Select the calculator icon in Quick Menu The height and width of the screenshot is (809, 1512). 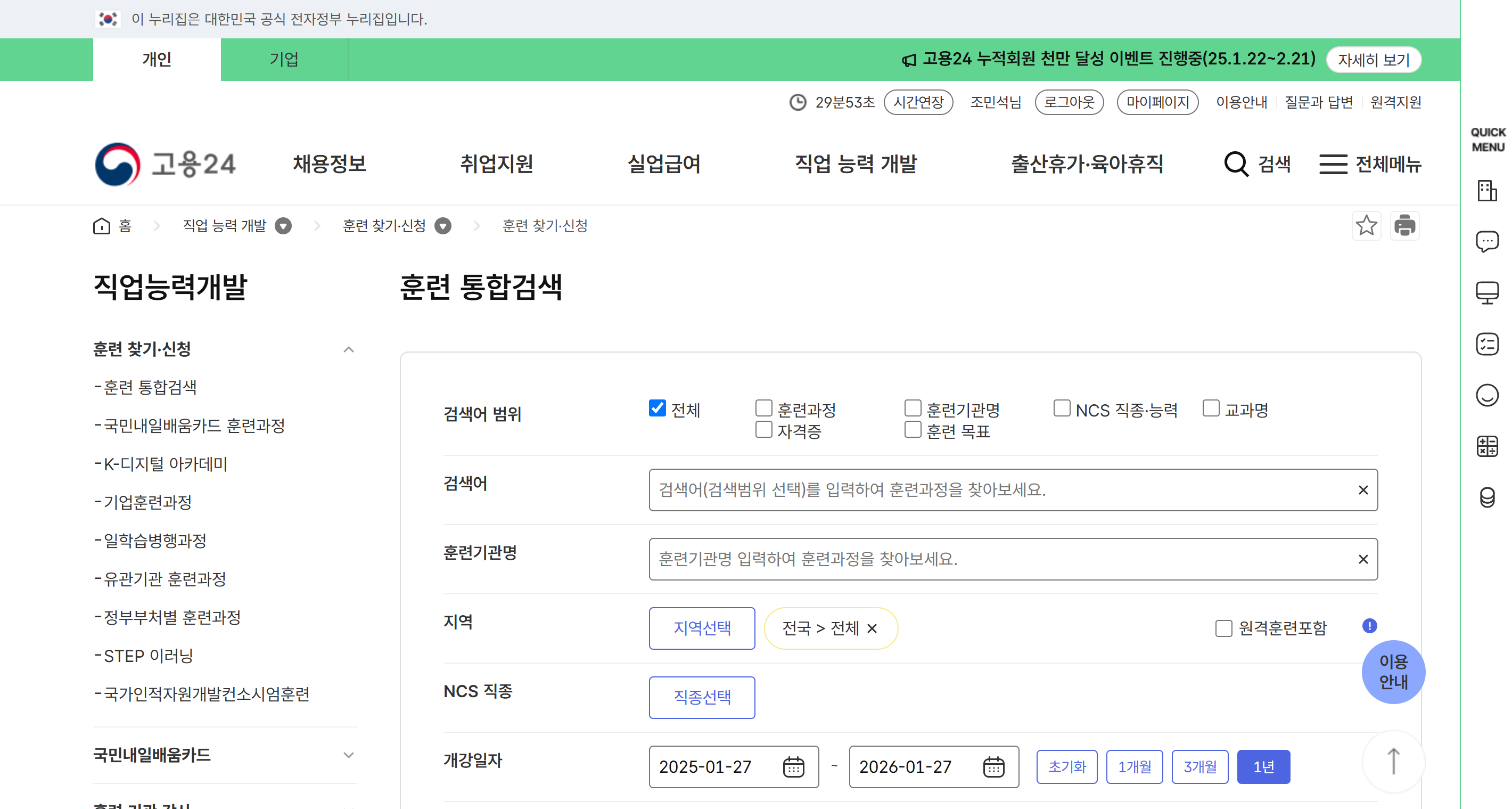click(x=1488, y=447)
